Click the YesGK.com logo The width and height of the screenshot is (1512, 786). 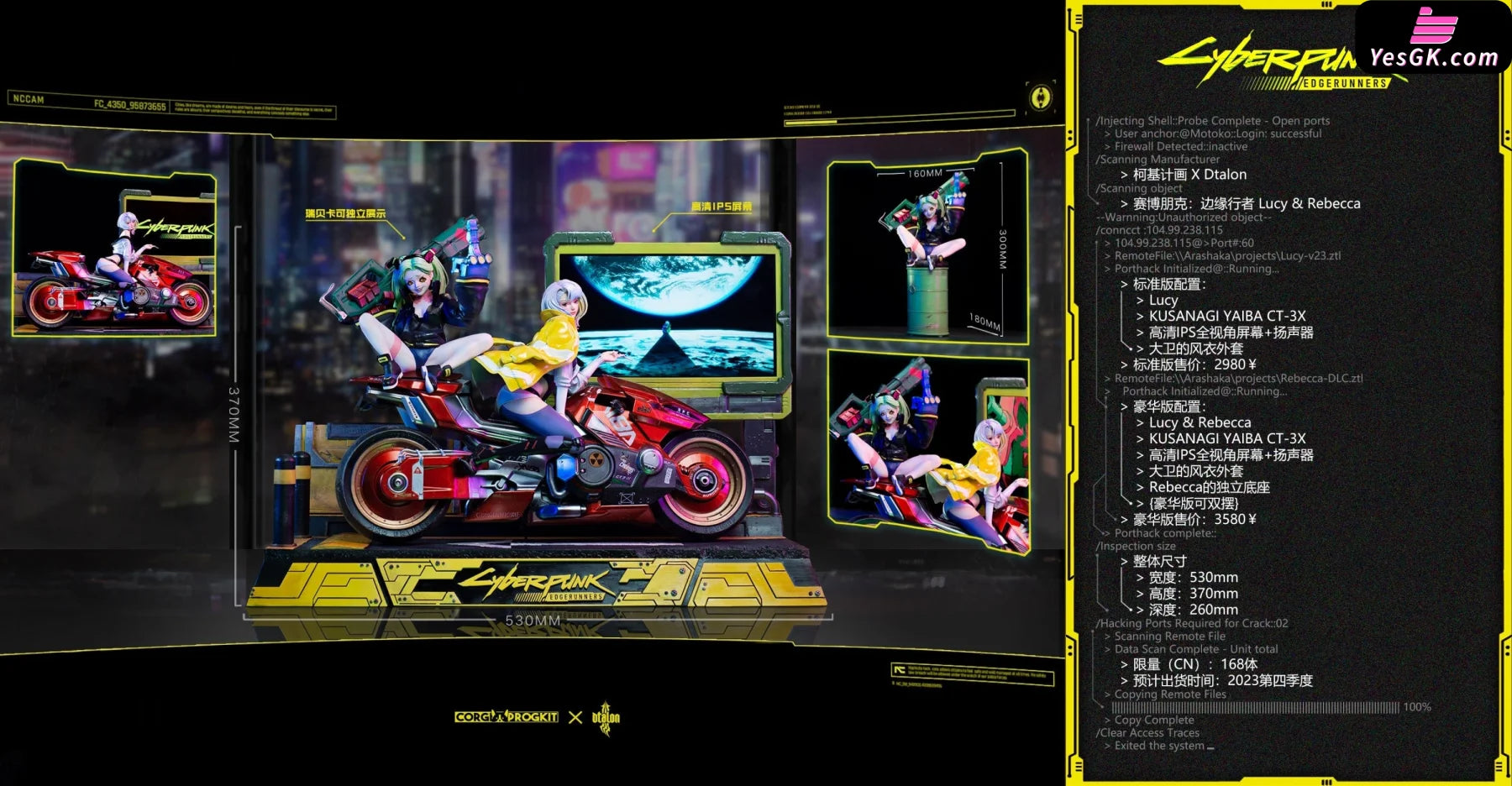[1435, 39]
